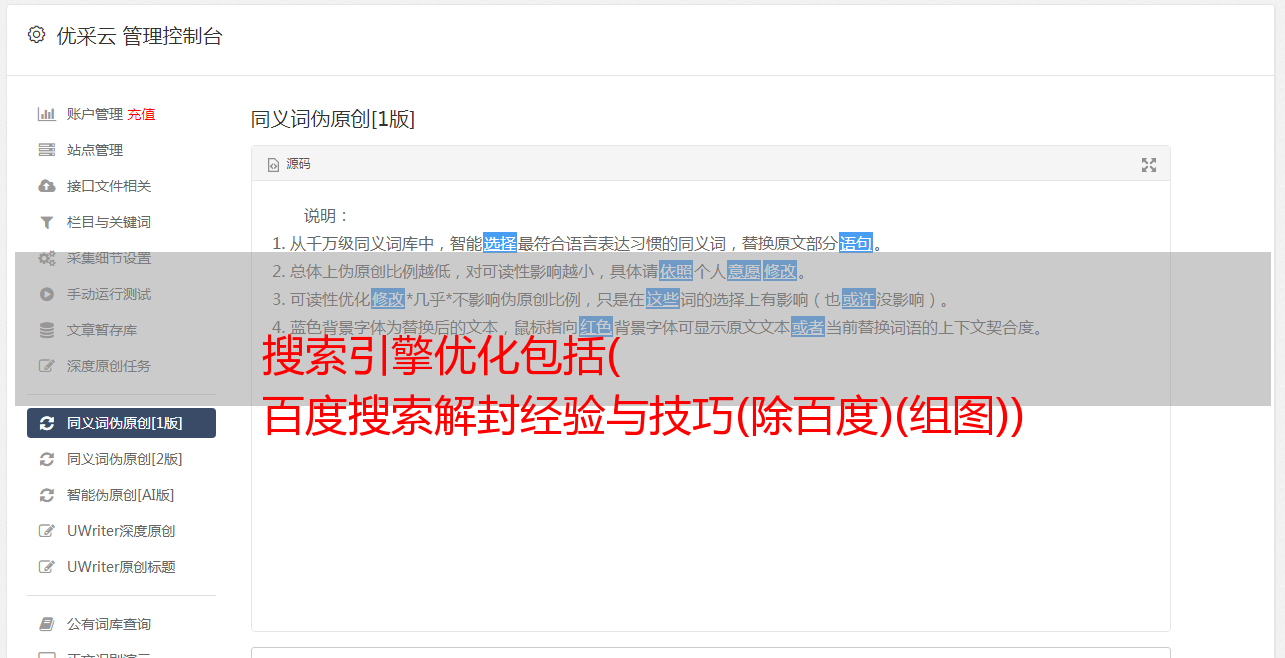
Task: Click the 优采云 管理控制台 title
Action: pos(139,36)
